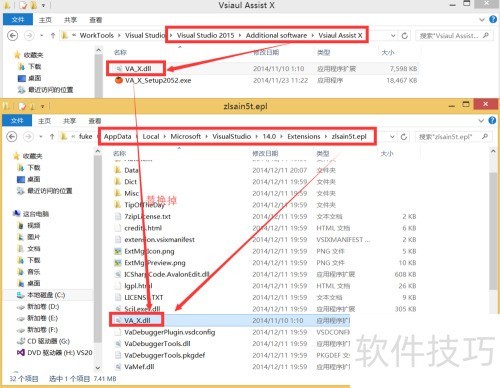Switch to 主页 tab in zlsain5t.epl window
The image size is (500, 388).
pyautogui.click(x=44, y=121)
